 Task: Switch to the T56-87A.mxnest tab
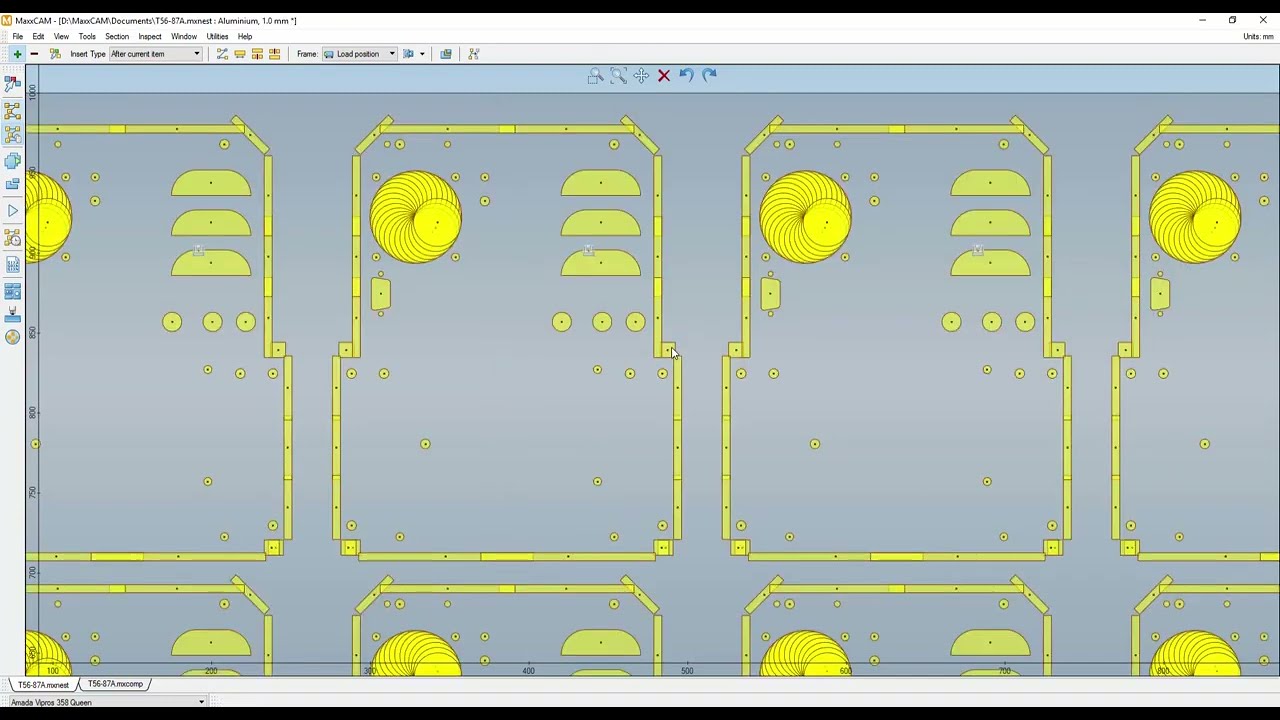pos(43,685)
